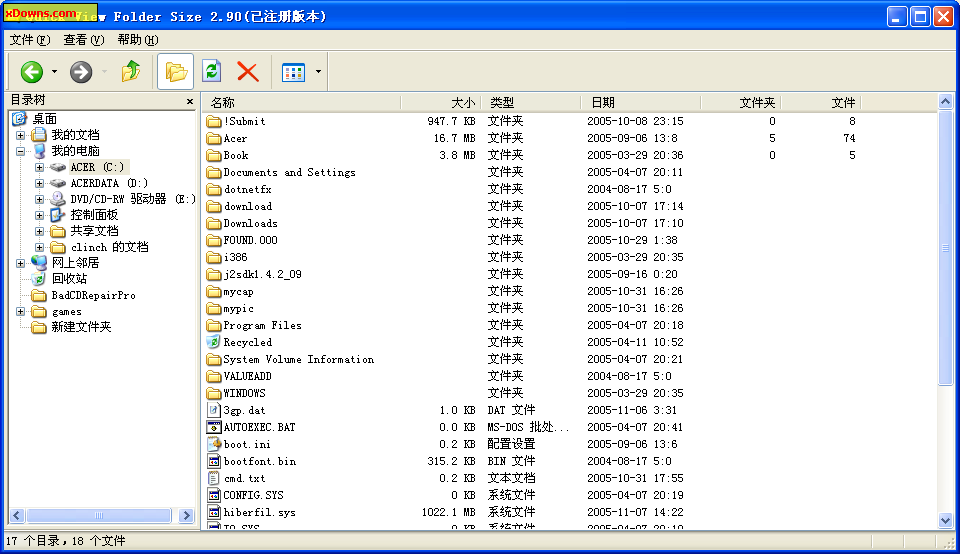Sort by 文件夹 count column header
Image resolution: width=960 pixels, height=554 pixels.
[741, 103]
